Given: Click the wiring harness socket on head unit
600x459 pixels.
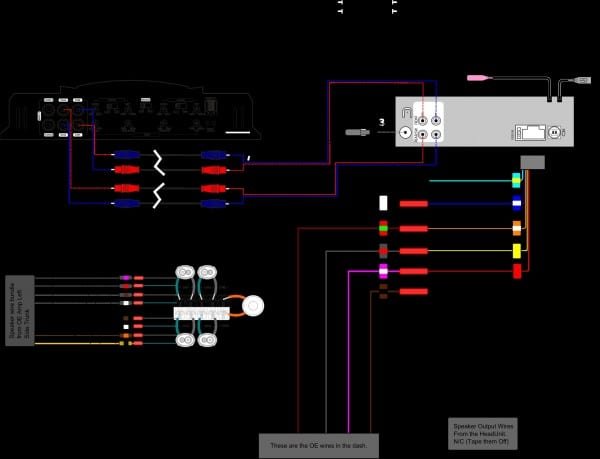Looking at the screenshot, I should [530, 133].
